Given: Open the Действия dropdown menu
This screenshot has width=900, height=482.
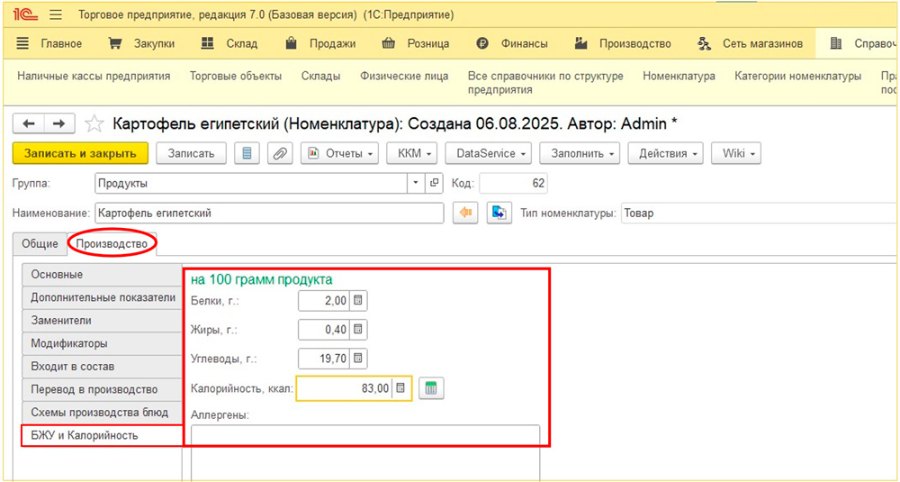Looking at the screenshot, I should [666, 153].
